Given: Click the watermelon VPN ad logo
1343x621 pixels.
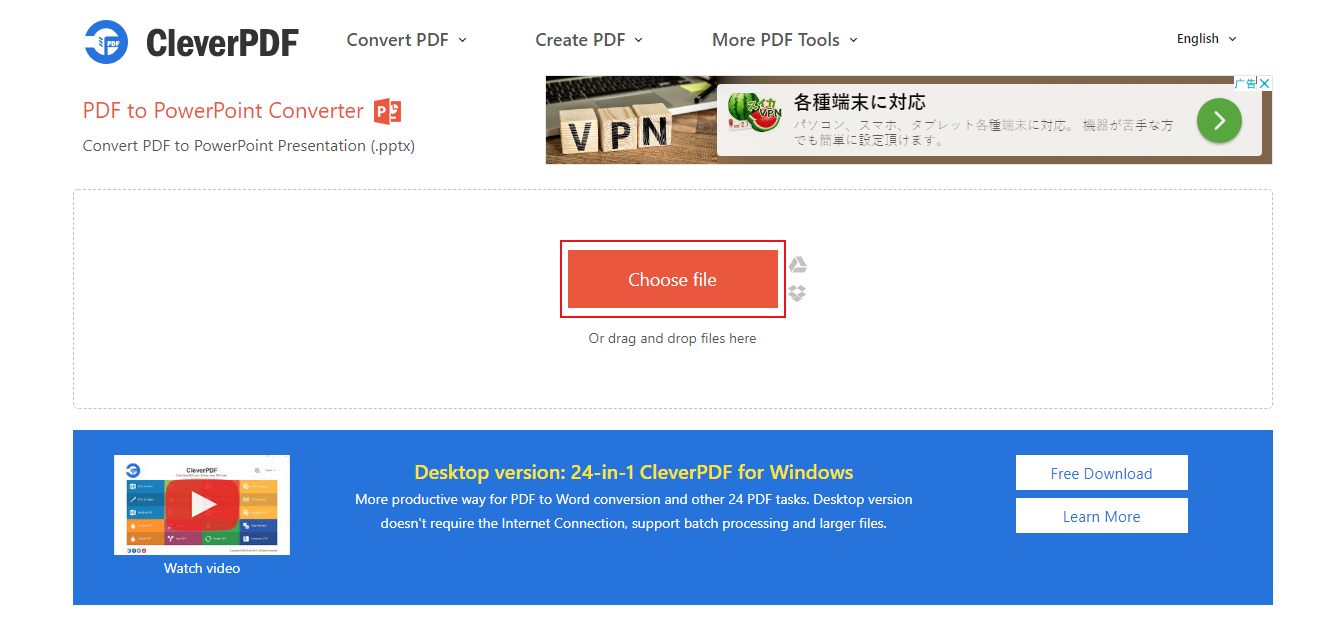Looking at the screenshot, I should [753, 112].
